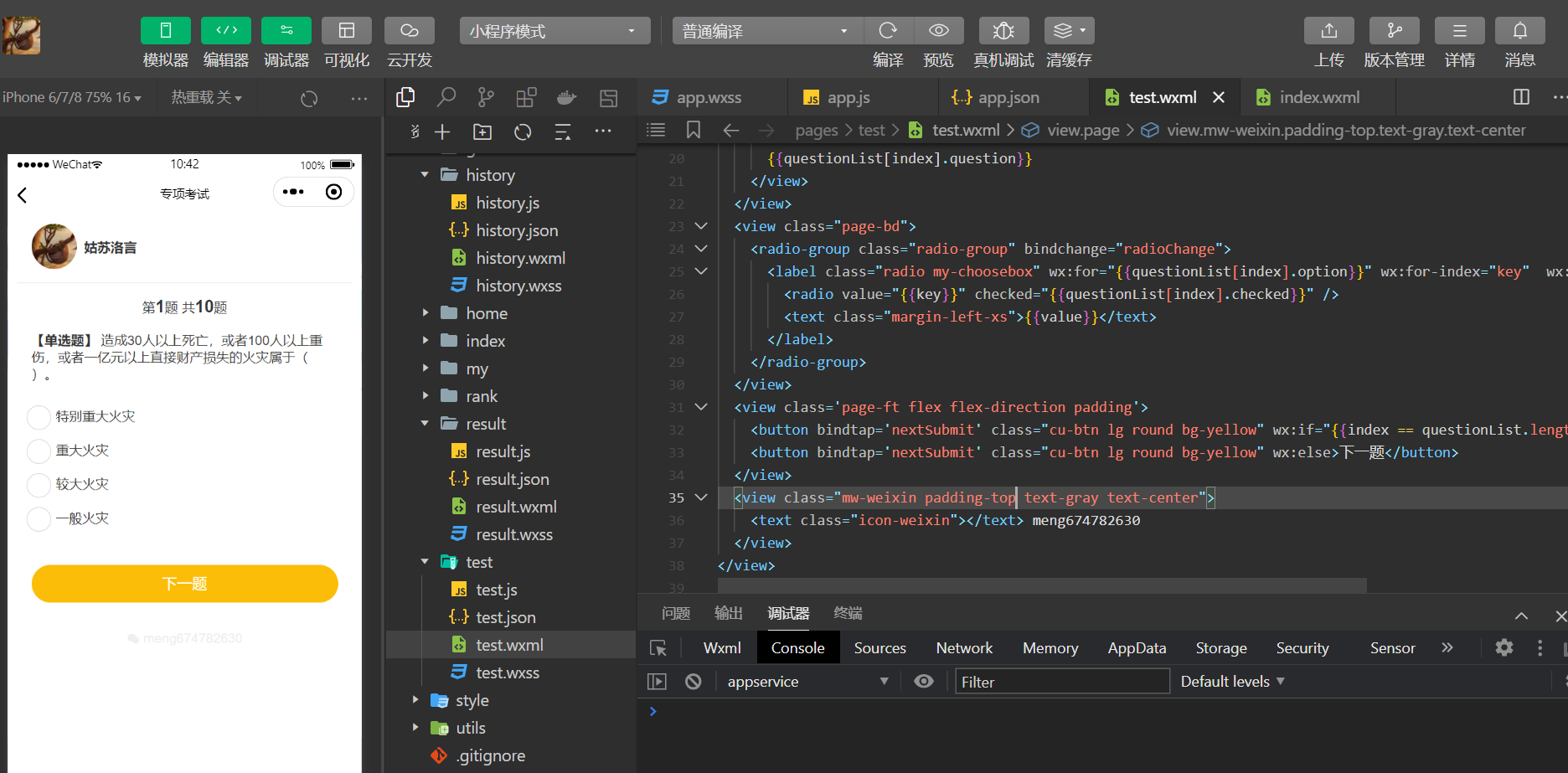Screen dimensions: 1568x773
Task: Toggle the simulator panel button
Action: click(165, 31)
